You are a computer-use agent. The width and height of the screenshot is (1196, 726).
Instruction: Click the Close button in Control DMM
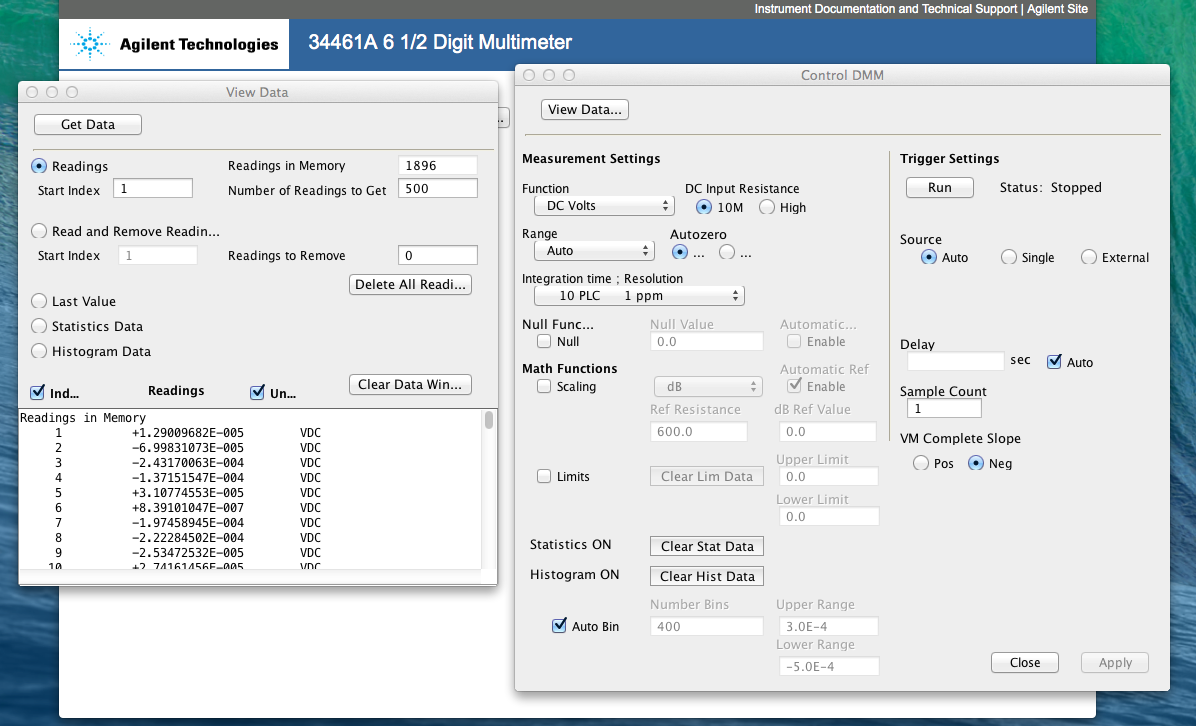(x=1025, y=663)
